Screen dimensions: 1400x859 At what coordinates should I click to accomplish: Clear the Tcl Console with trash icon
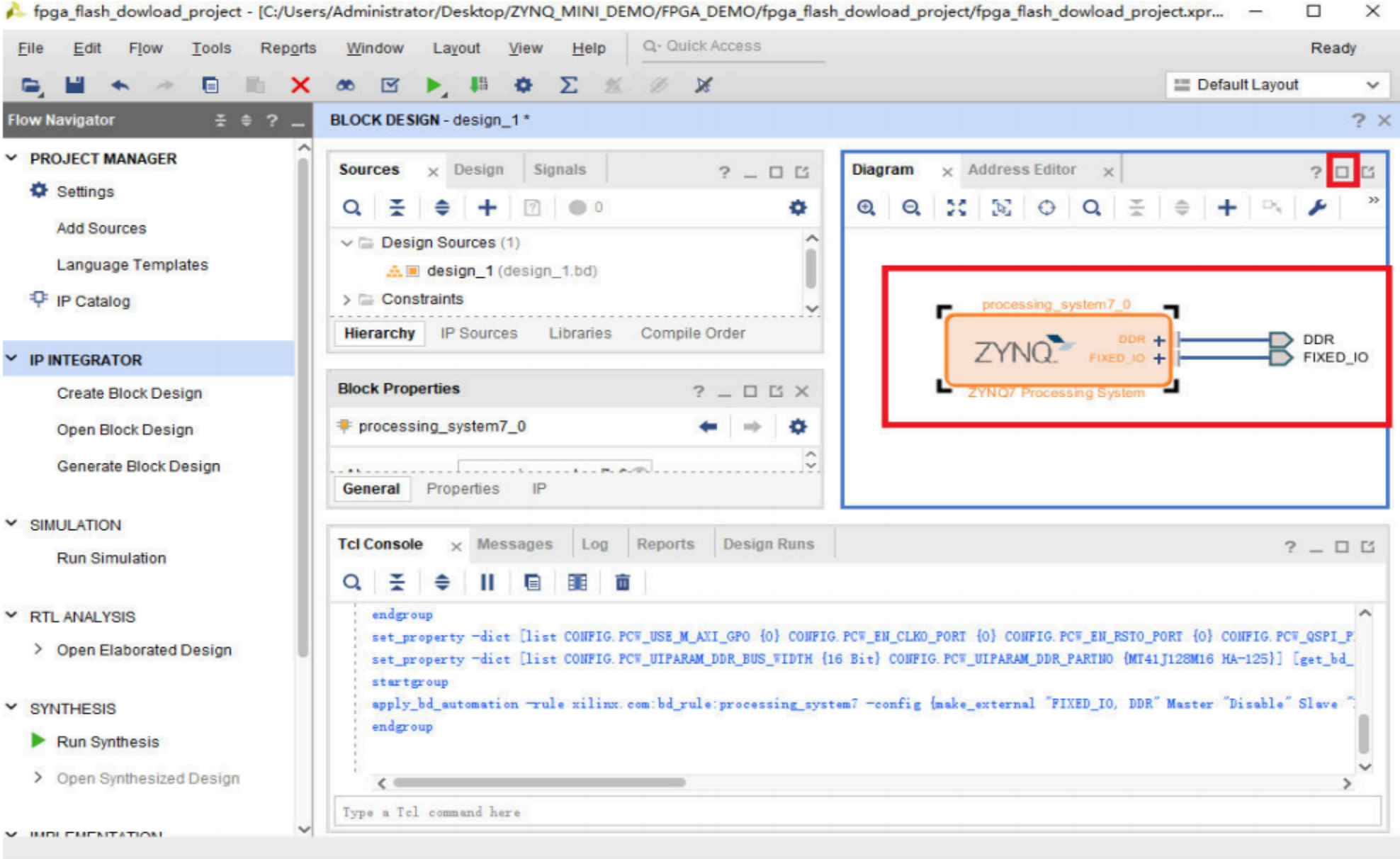(622, 583)
